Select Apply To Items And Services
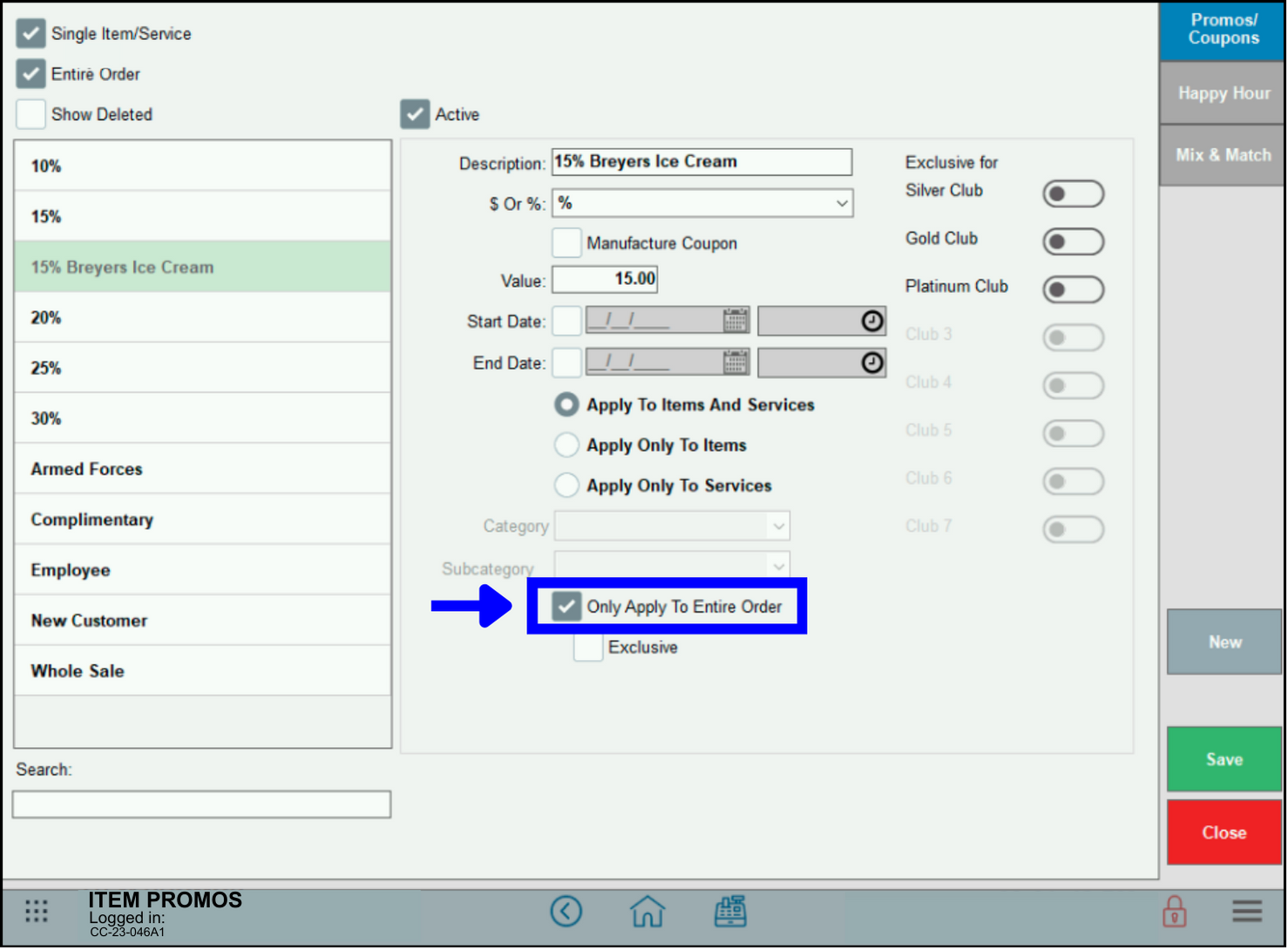1288x950 pixels. [x=566, y=404]
